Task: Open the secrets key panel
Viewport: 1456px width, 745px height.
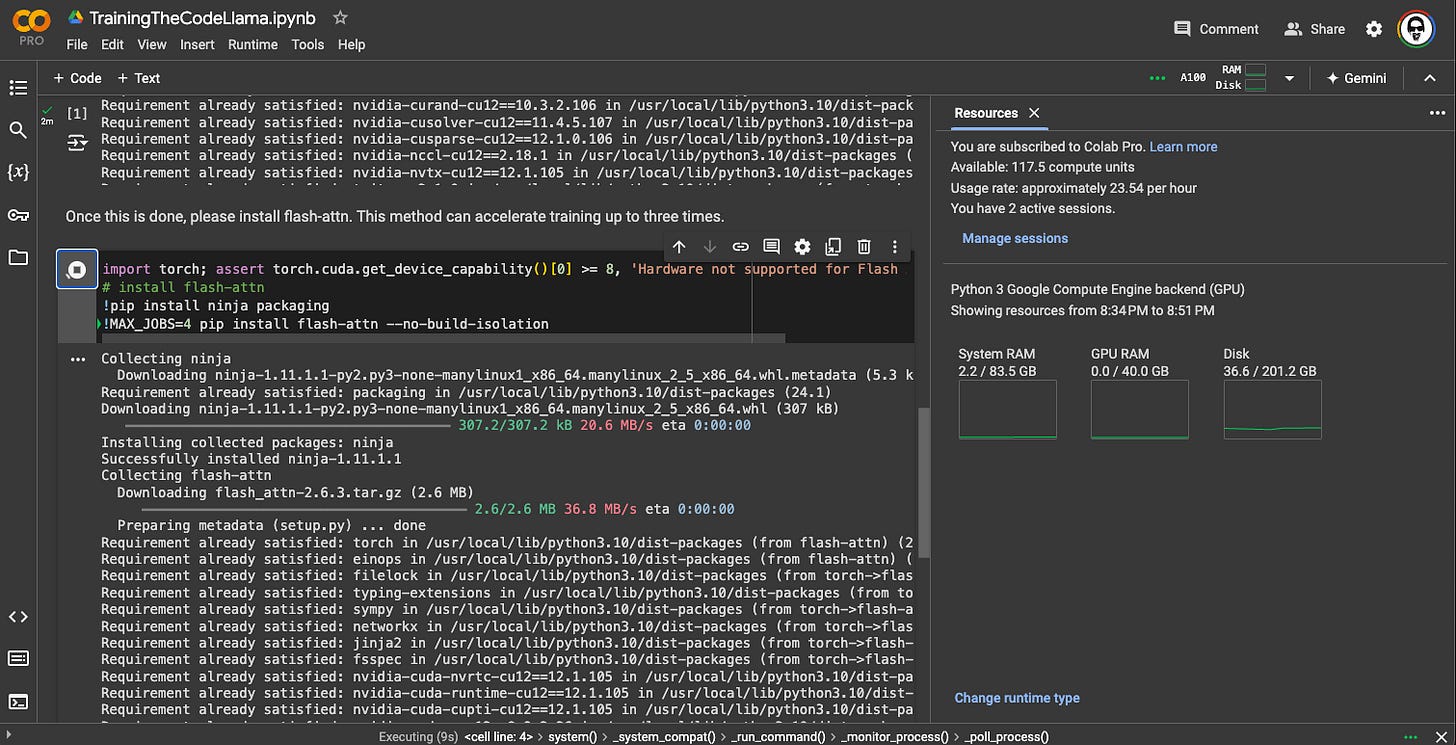Action: [x=18, y=215]
